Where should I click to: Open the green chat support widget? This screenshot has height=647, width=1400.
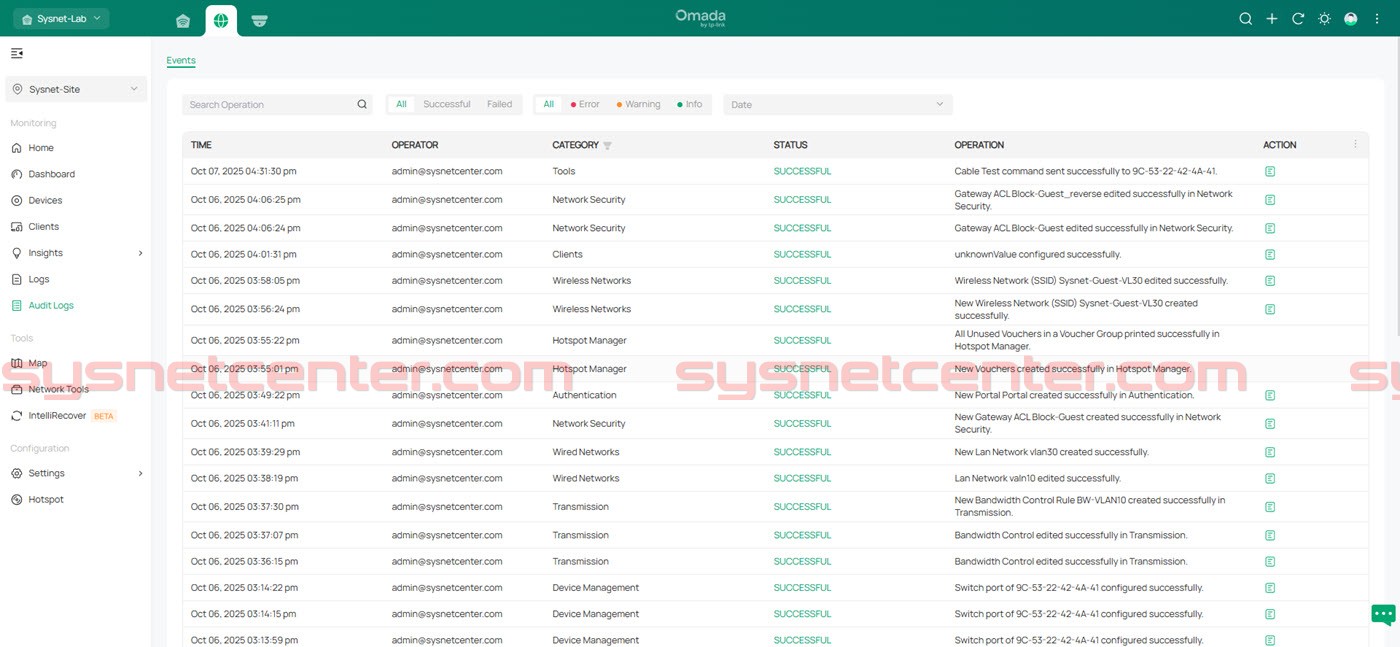click(x=1383, y=614)
